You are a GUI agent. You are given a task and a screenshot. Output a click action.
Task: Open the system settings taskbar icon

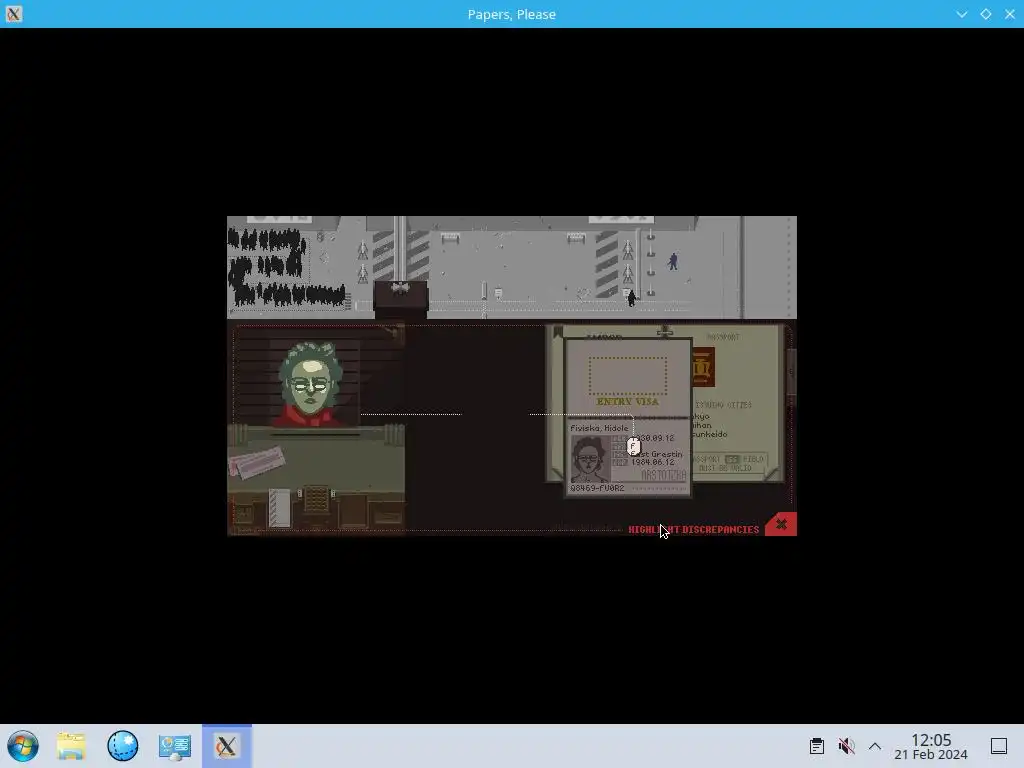pyautogui.click(x=174, y=746)
